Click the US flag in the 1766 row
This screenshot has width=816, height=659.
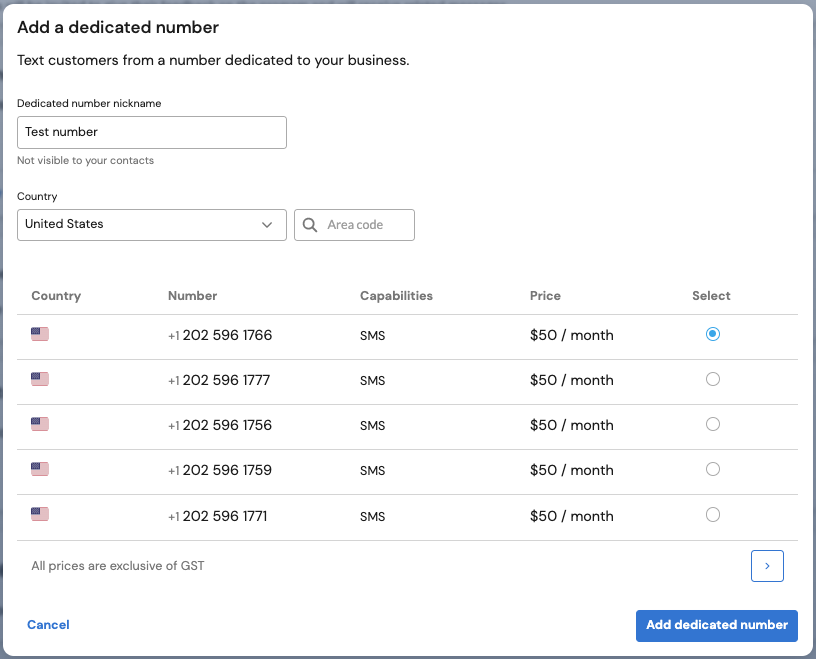coord(40,334)
